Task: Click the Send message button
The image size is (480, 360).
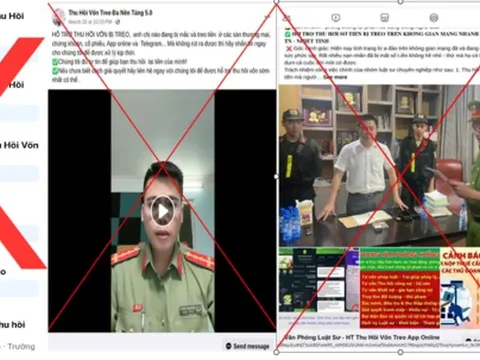Action: [248, 346]
